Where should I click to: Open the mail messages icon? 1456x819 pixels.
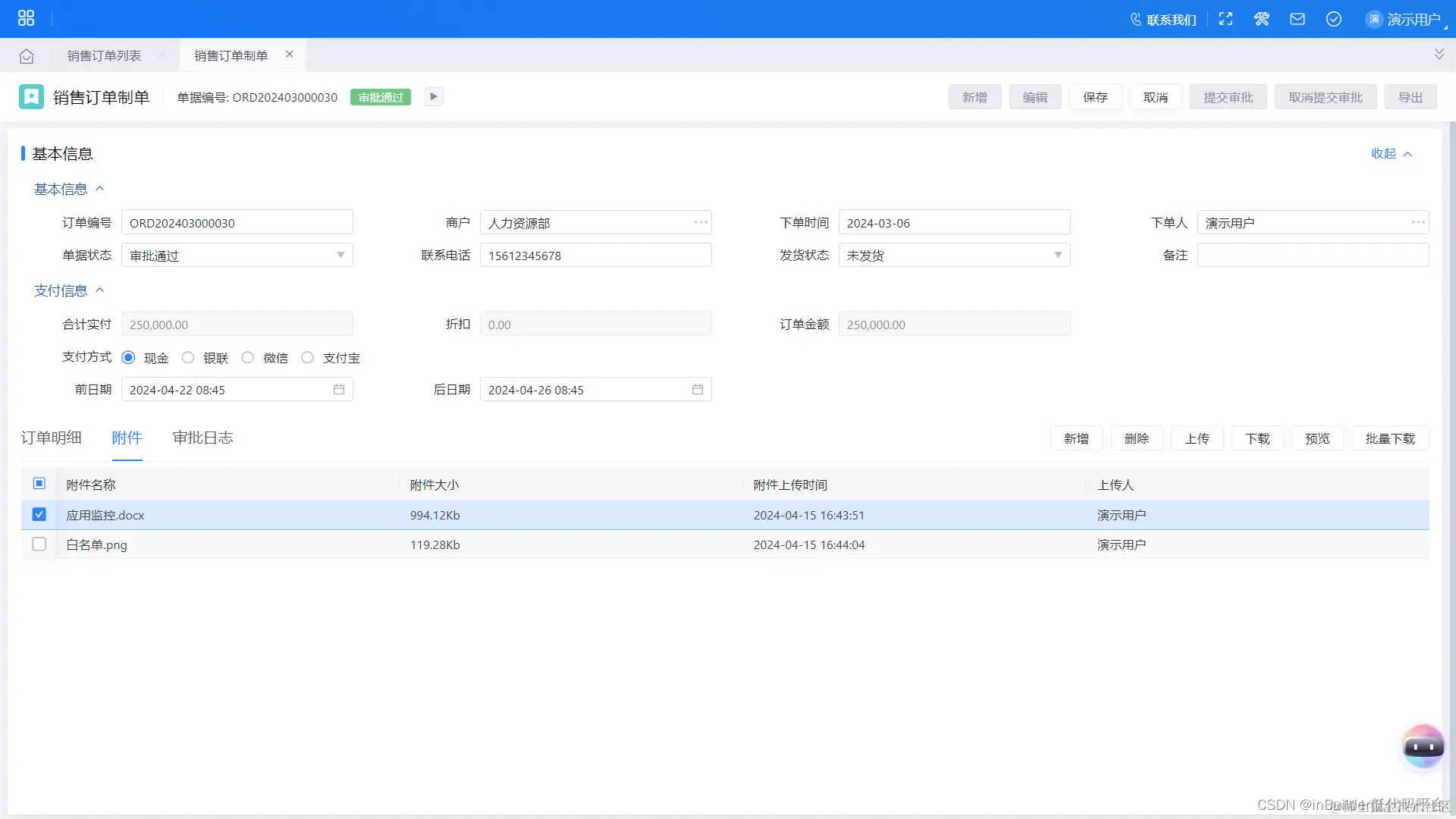1298,19
